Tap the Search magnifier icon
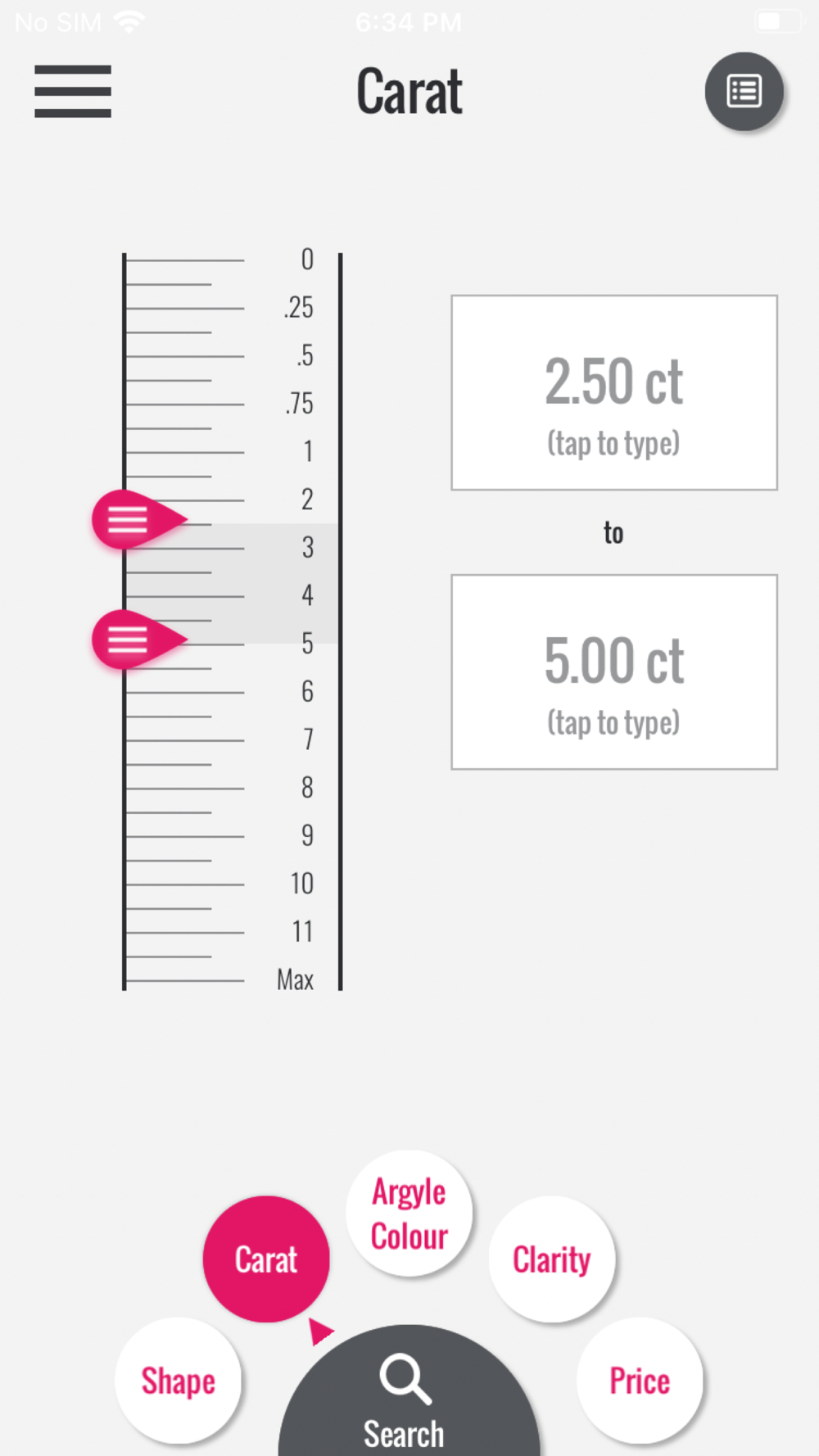 pyautogui.click(x=405, y=1379)
